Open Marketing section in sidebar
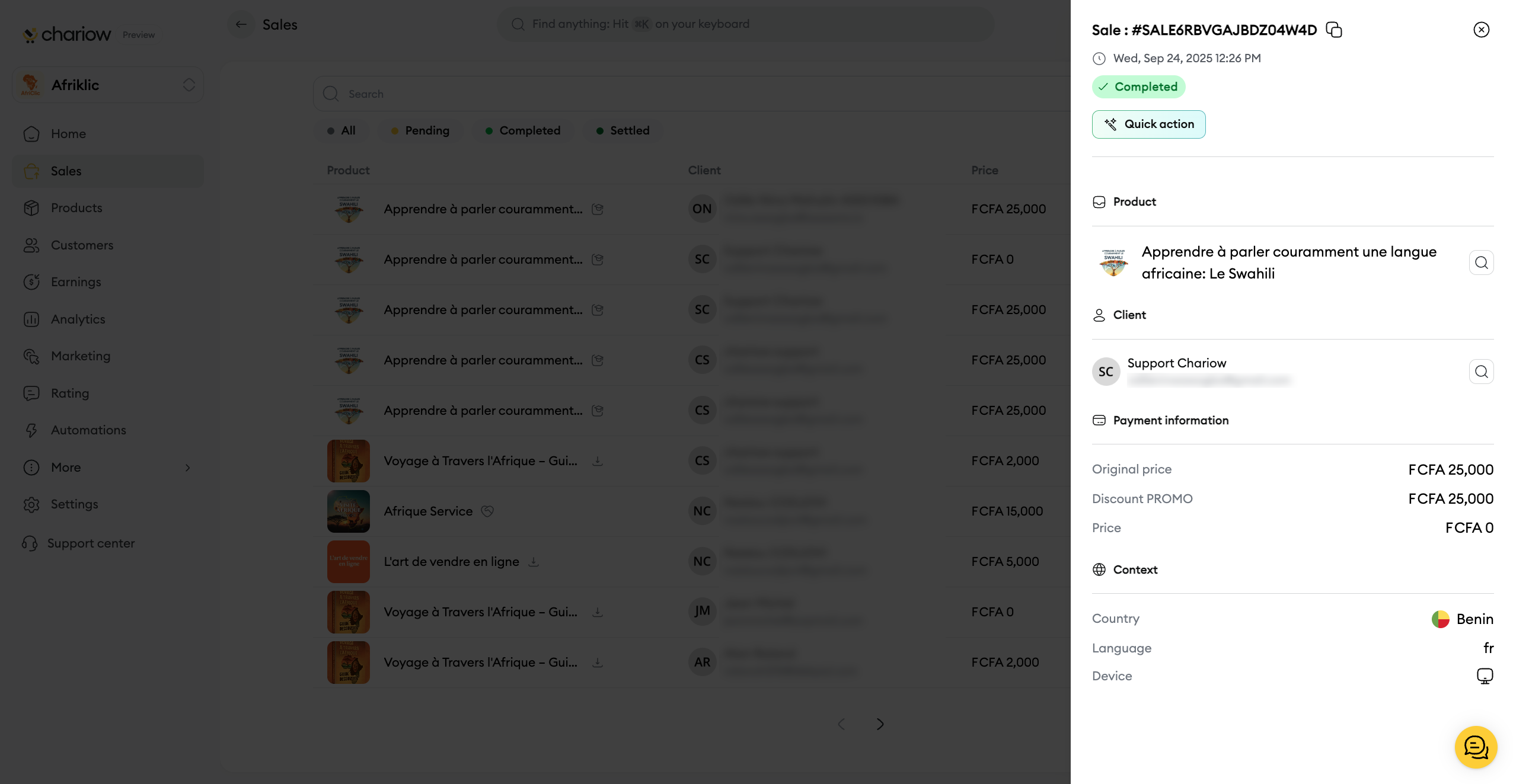This screenshot has width=1513, height=784. pos(81,356)
